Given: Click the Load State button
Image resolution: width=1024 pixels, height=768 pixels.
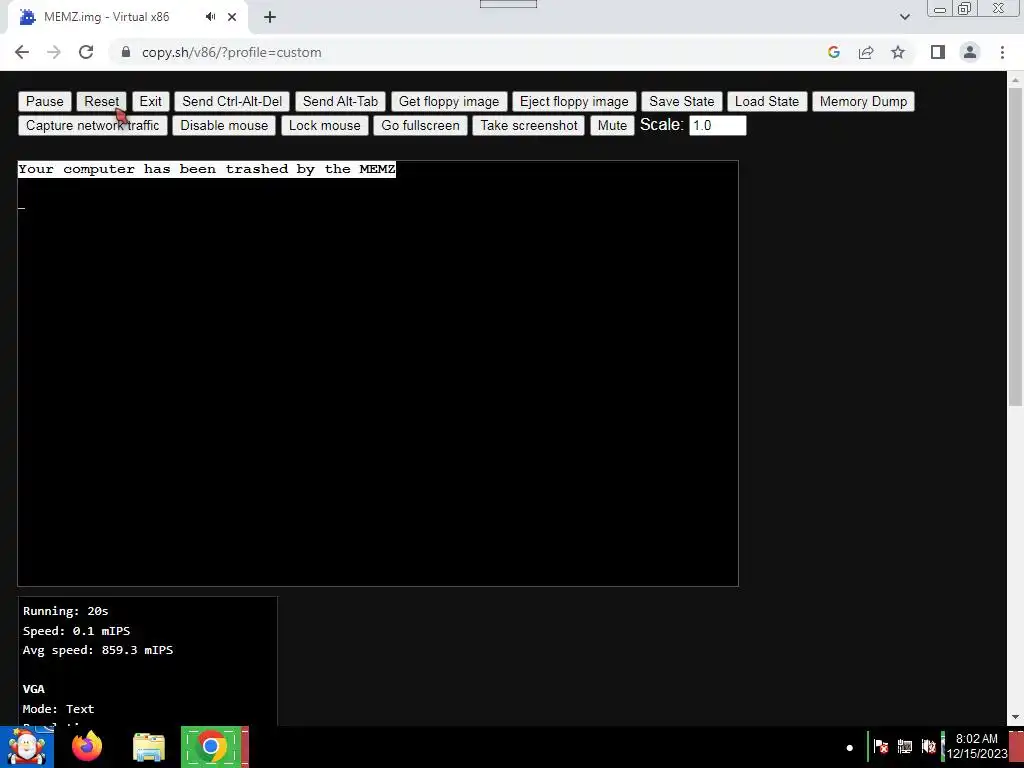Looking at the screenshot, I should 767,101.
